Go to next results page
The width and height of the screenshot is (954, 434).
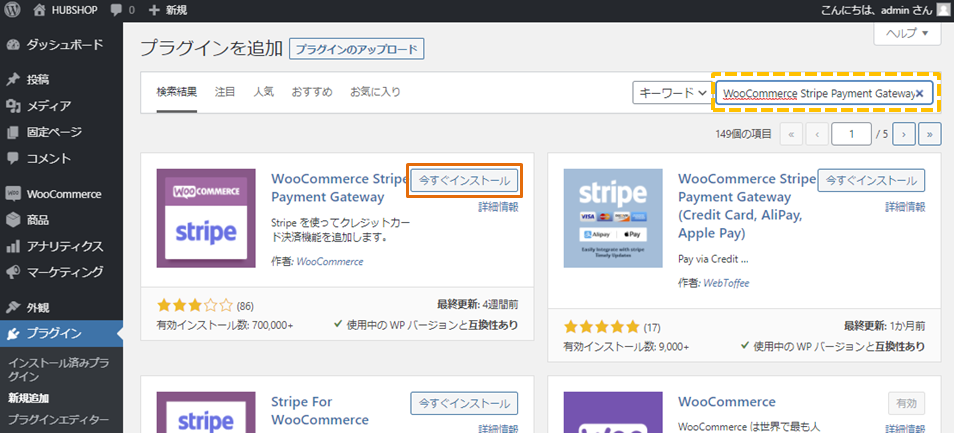tap(905, 135)
